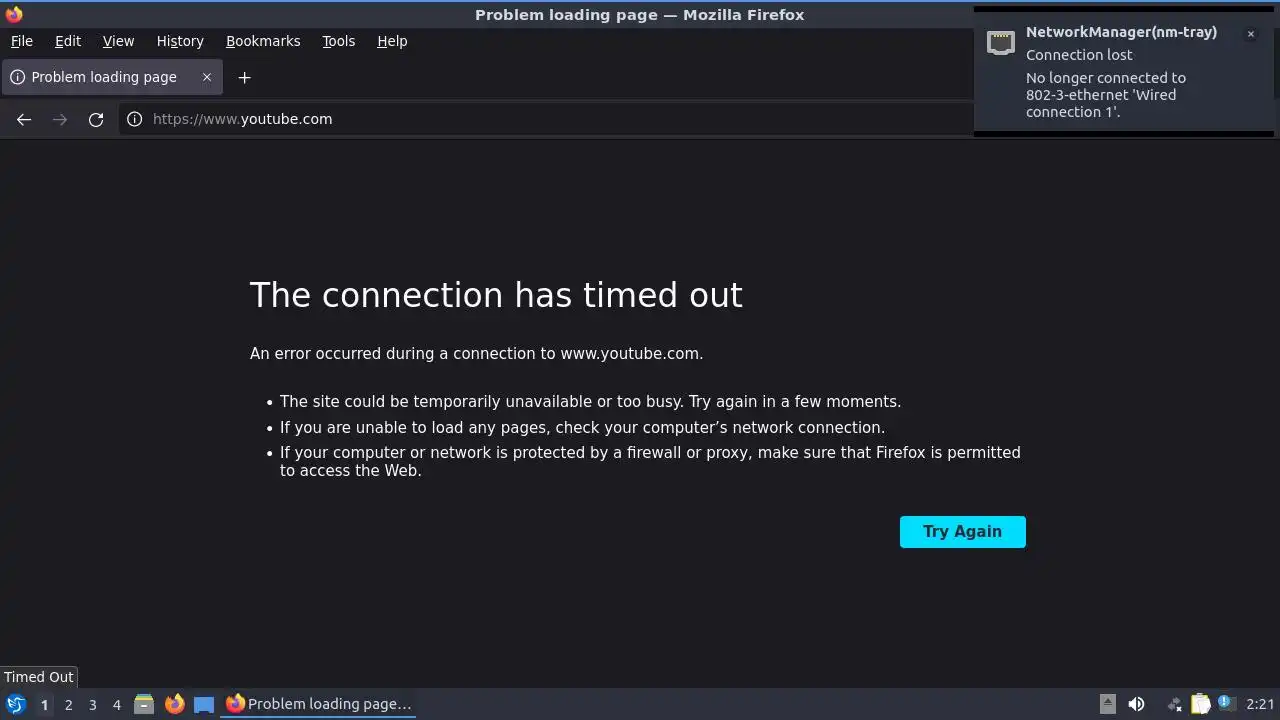Switch to workspace 2

click(68, 705)
